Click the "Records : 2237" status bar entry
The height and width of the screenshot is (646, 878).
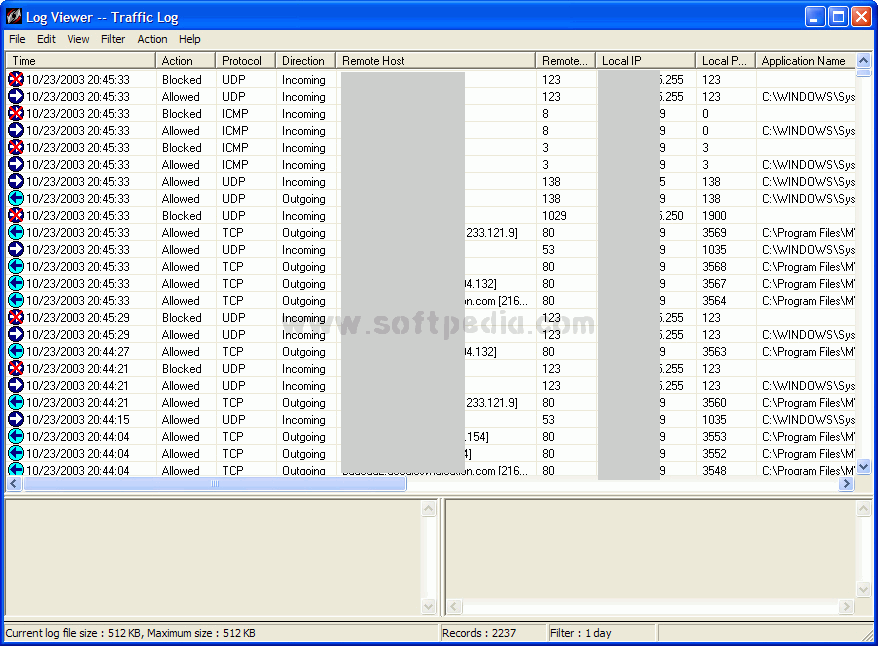479,633
